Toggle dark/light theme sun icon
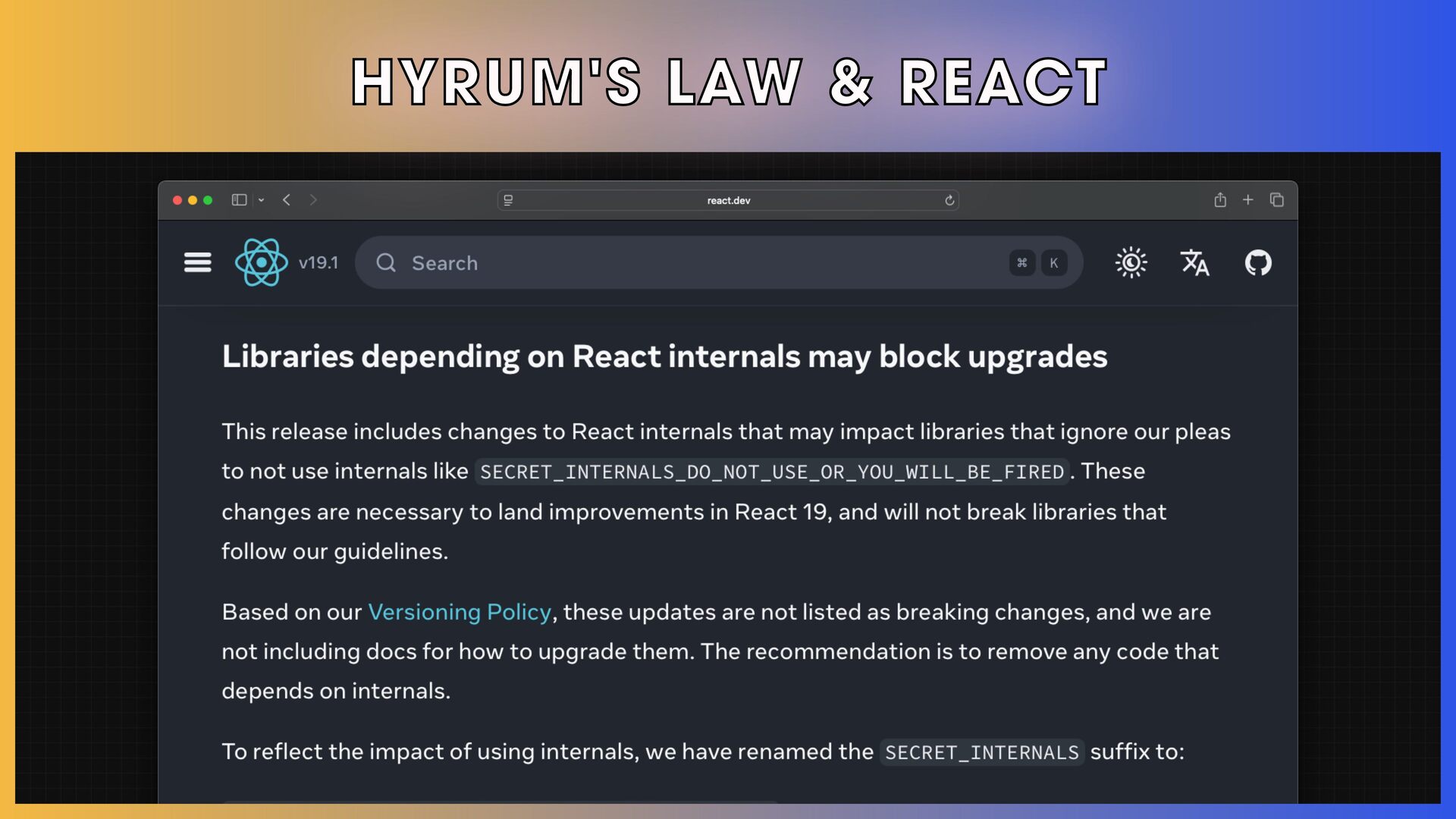Image resolution: width=1456 pixels, height=819 pixels. pos(1131,262)
